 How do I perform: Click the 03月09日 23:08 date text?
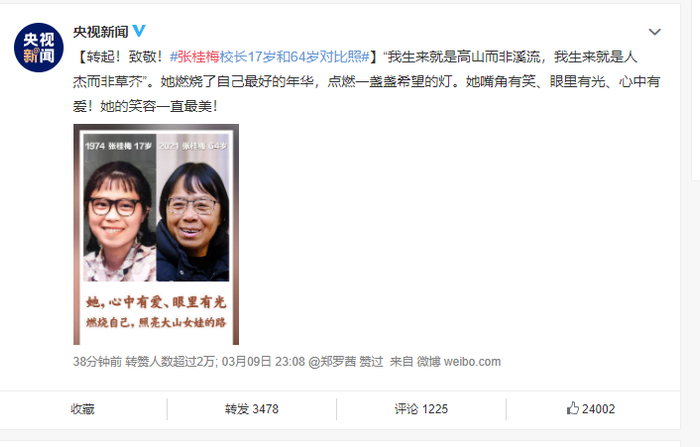point(263,362)
